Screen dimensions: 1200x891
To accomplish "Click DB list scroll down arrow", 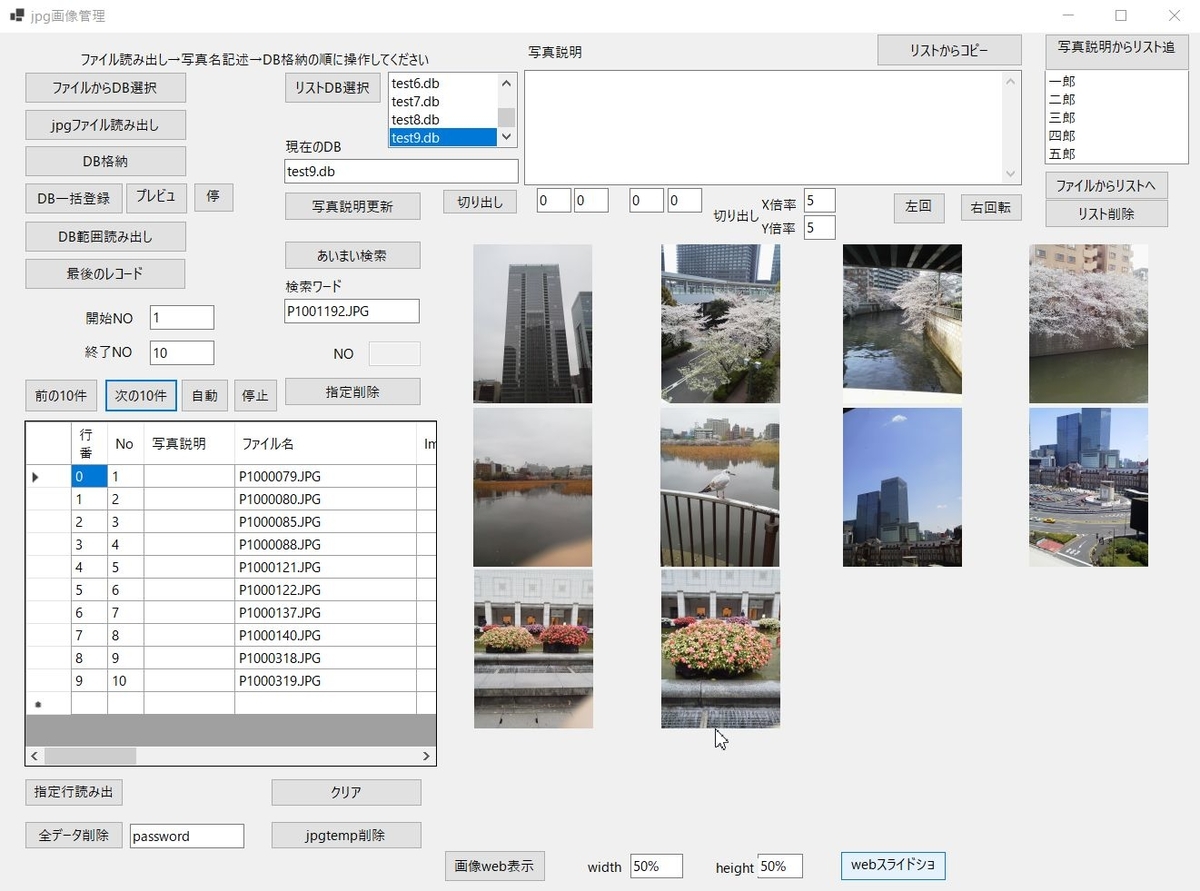I will tap(507, 137).
